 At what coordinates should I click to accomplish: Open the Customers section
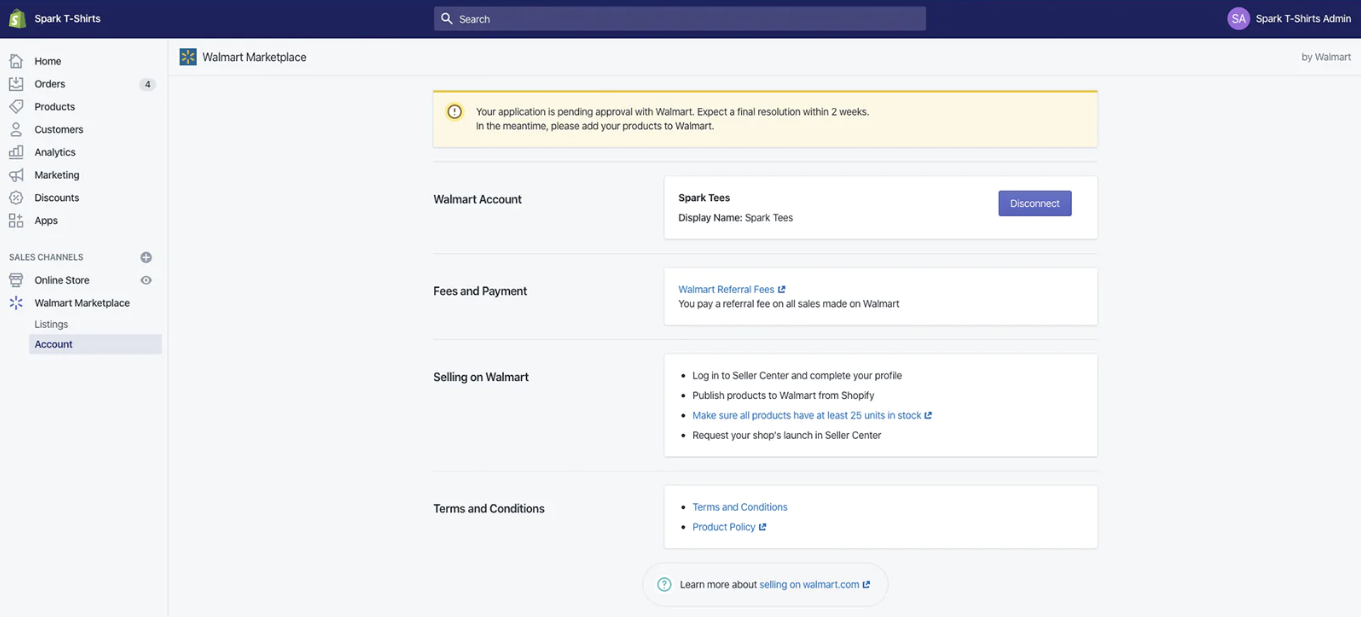[x=58, y=129]
